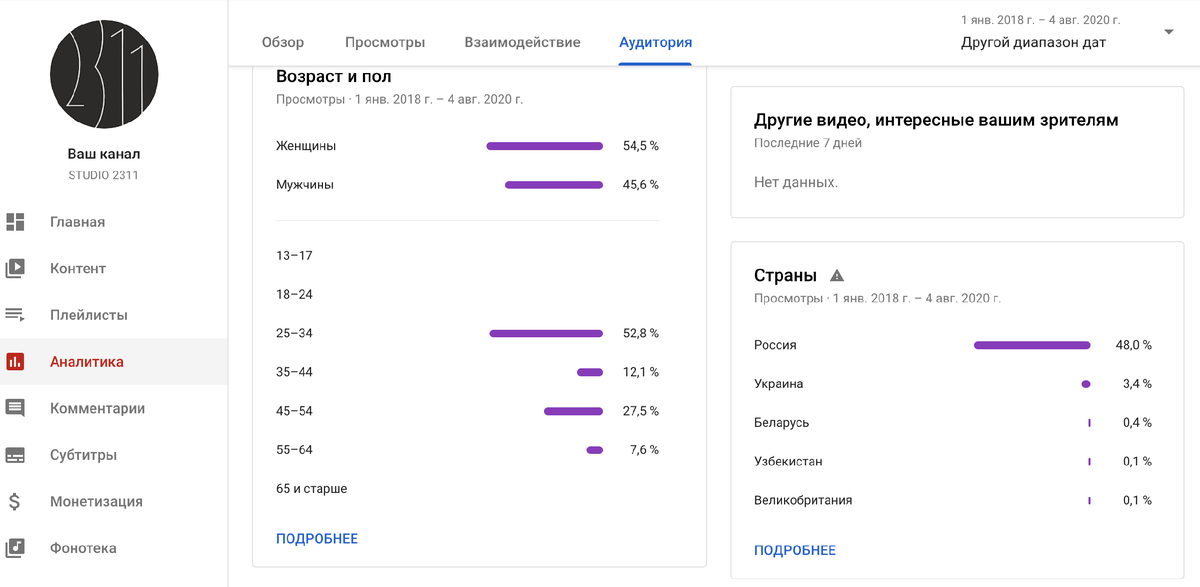Image resolution: width=1200 pixels, height=587 pixels.
Task: Click the 25–34 age group bar
Action: [546, 333]
